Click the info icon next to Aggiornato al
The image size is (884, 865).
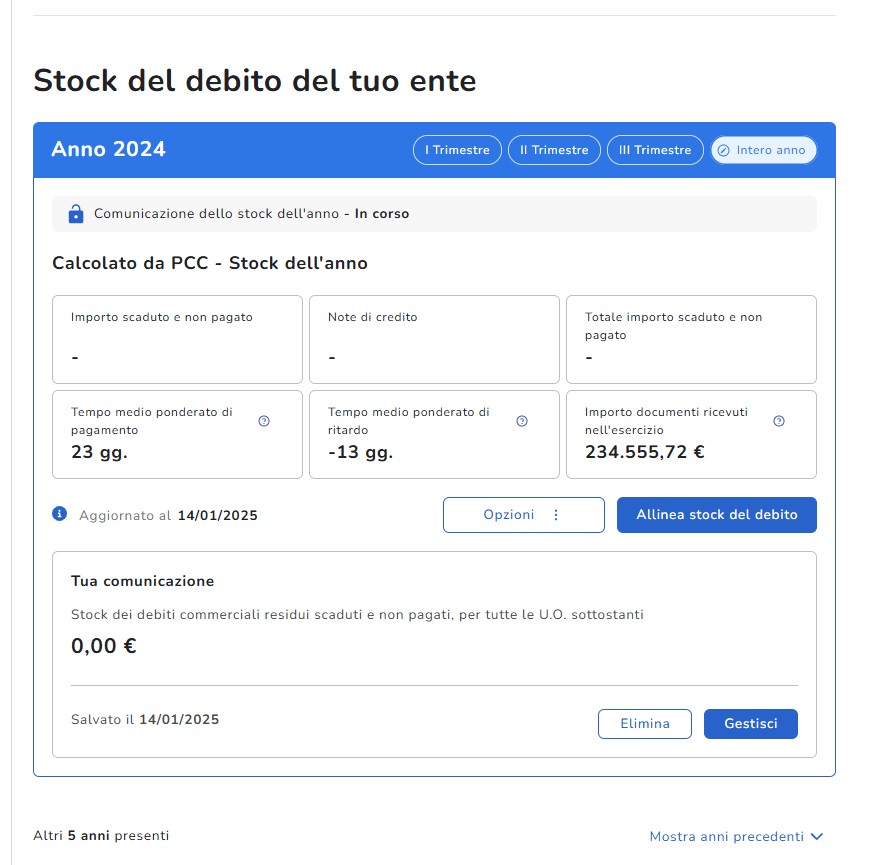coord(60,514)
